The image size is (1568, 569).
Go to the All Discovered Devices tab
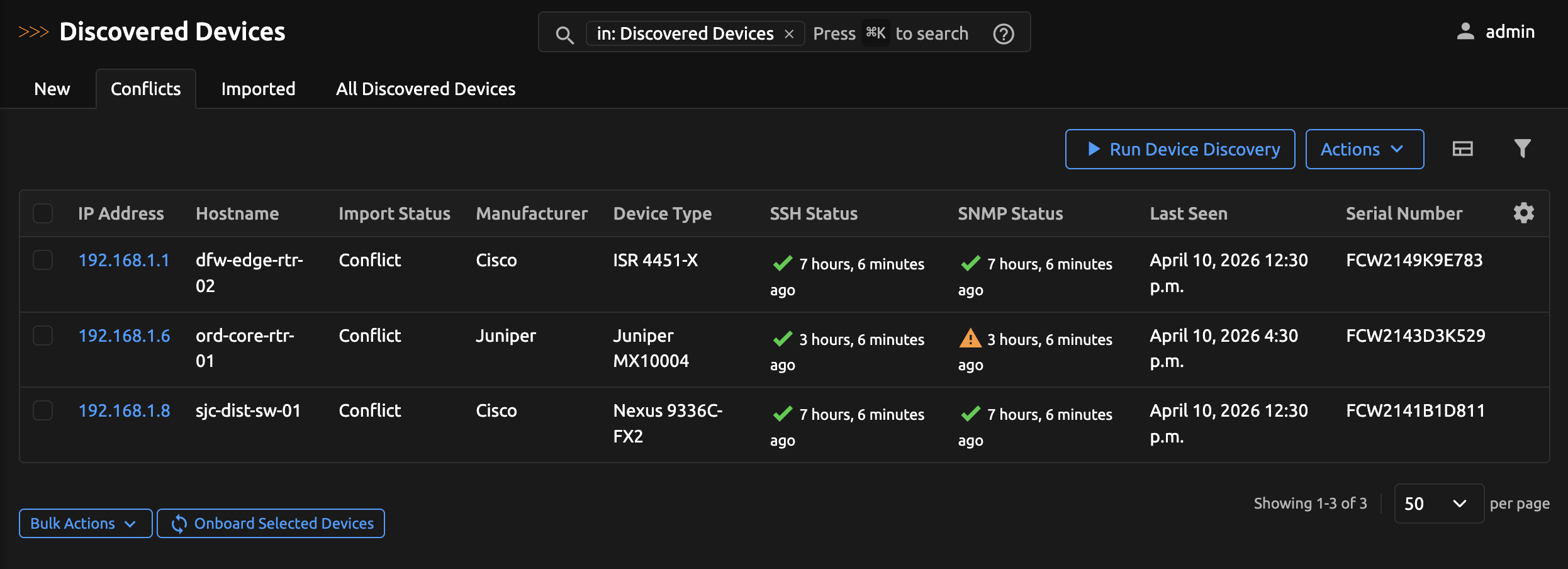click(425, 89)
